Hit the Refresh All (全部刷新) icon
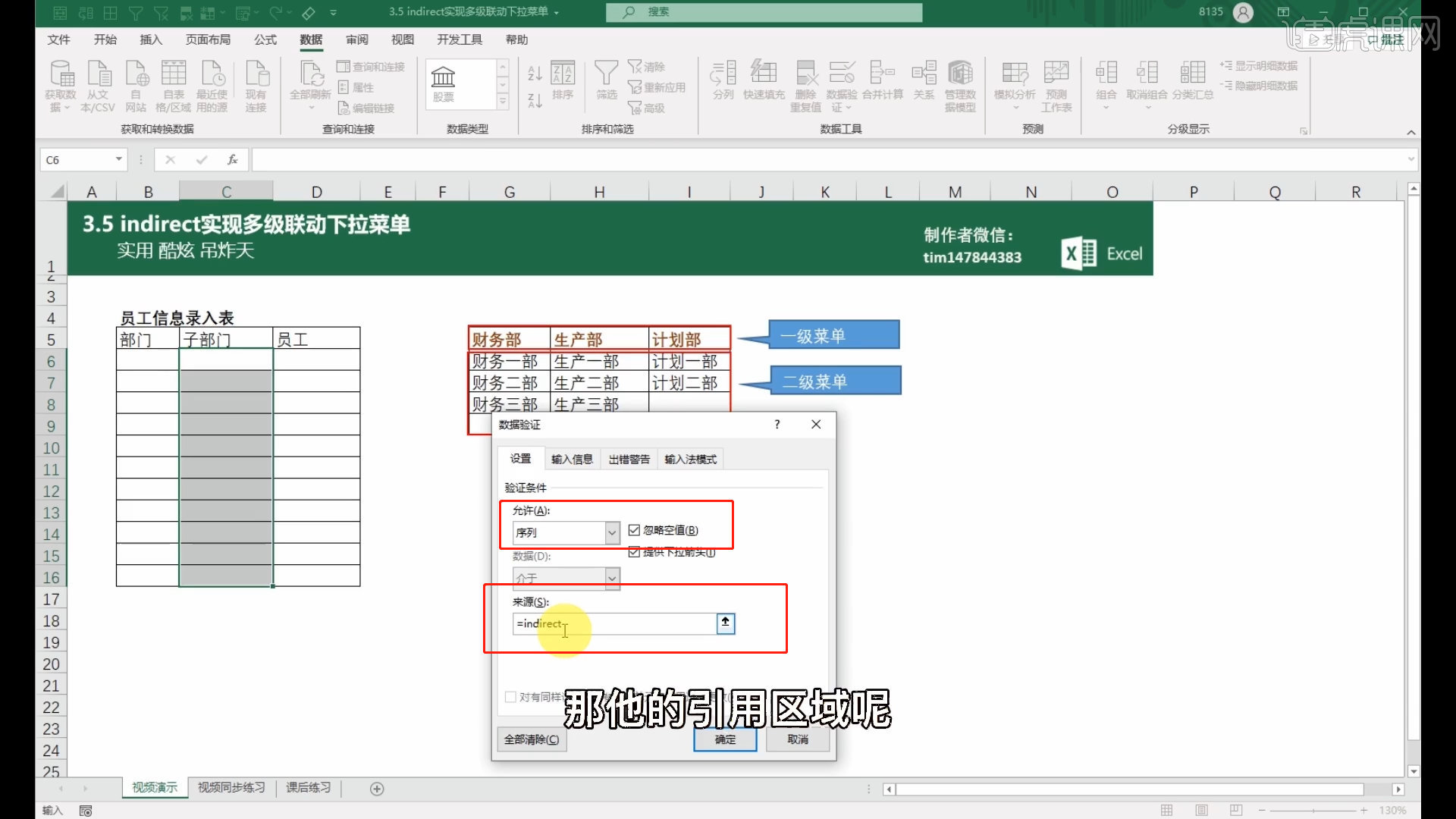The height and width of the screenshot is (819, 1456). click(310, 86)
